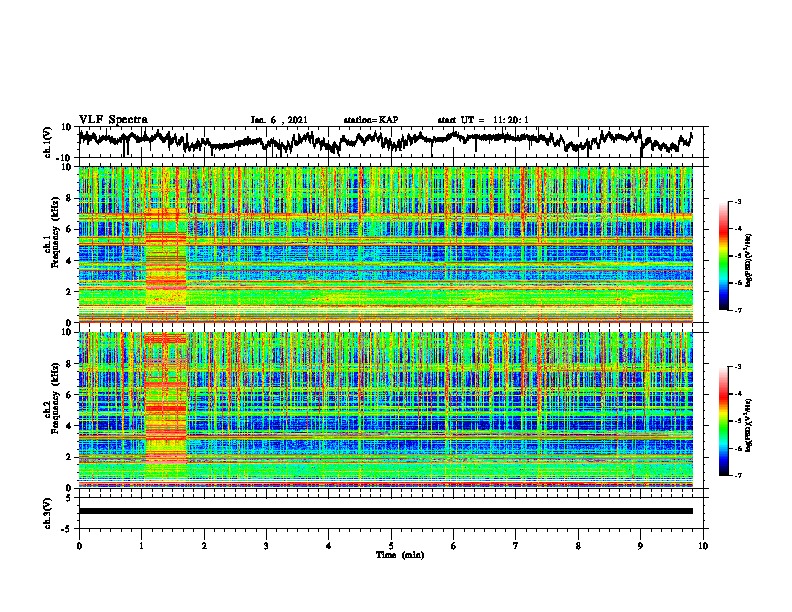Click the time axis tick label "3"
Viewport: 792px width, 612px height.
(x=266, y=546)
